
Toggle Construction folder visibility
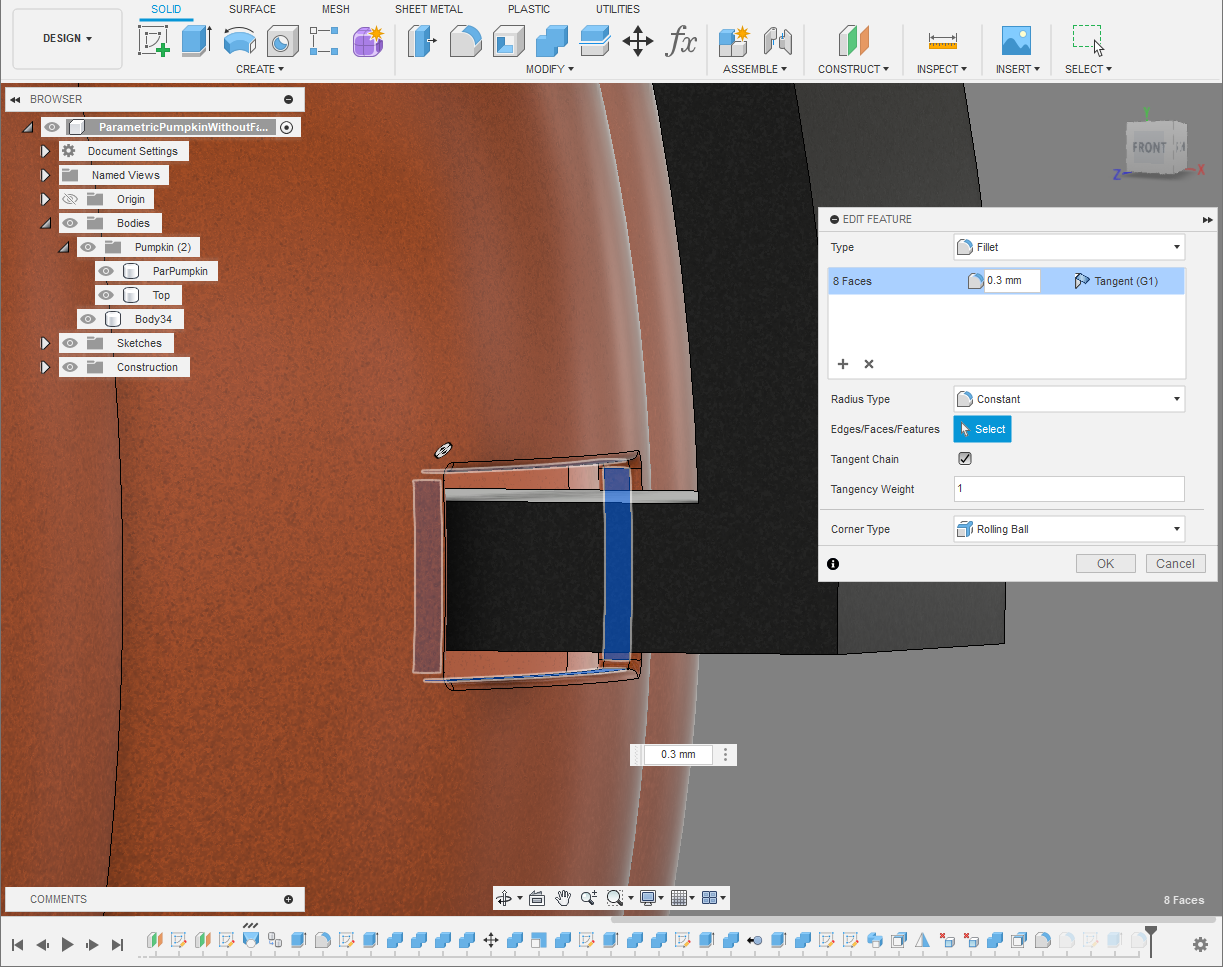click(x=70, y=367)
